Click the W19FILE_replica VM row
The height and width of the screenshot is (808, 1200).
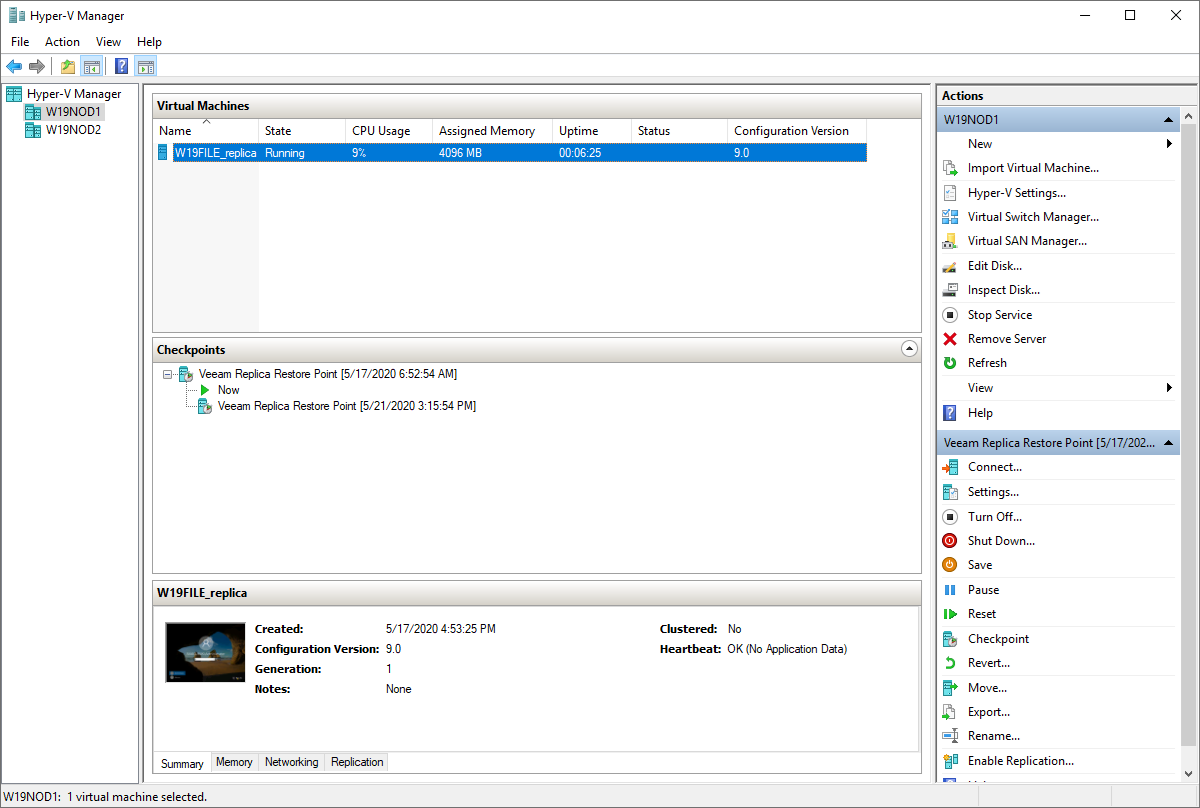pyautogui.click(x=510, y=153)
